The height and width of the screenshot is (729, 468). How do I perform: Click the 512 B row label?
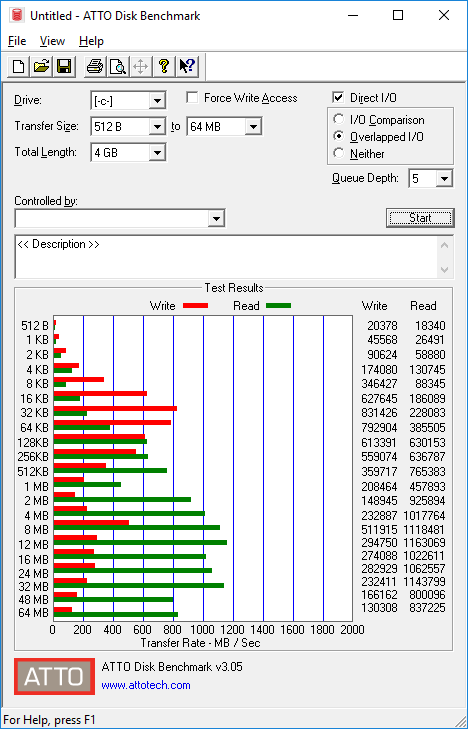click(x=34, y=326)
